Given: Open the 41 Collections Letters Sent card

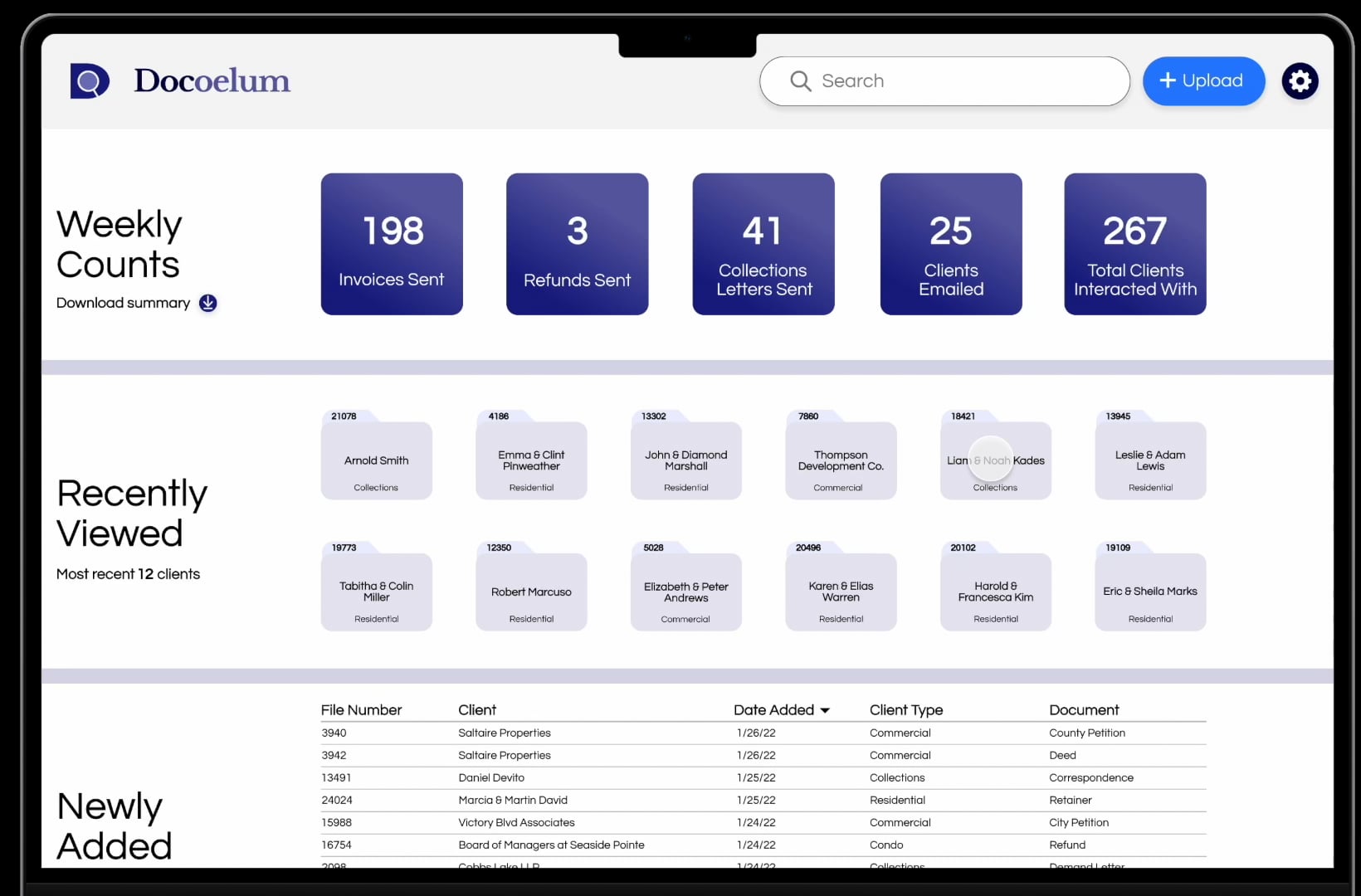Looking at the screenshot, I should 763,244.
